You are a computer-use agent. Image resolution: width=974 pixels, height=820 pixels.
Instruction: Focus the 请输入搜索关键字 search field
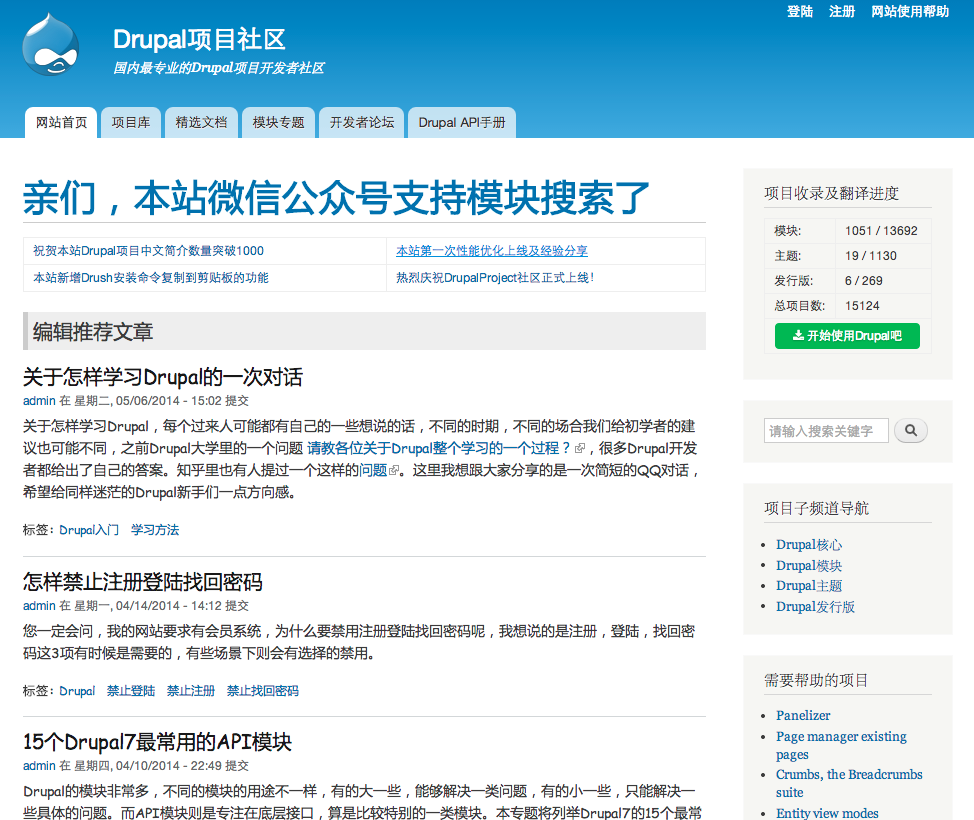(x=826, y=430)
